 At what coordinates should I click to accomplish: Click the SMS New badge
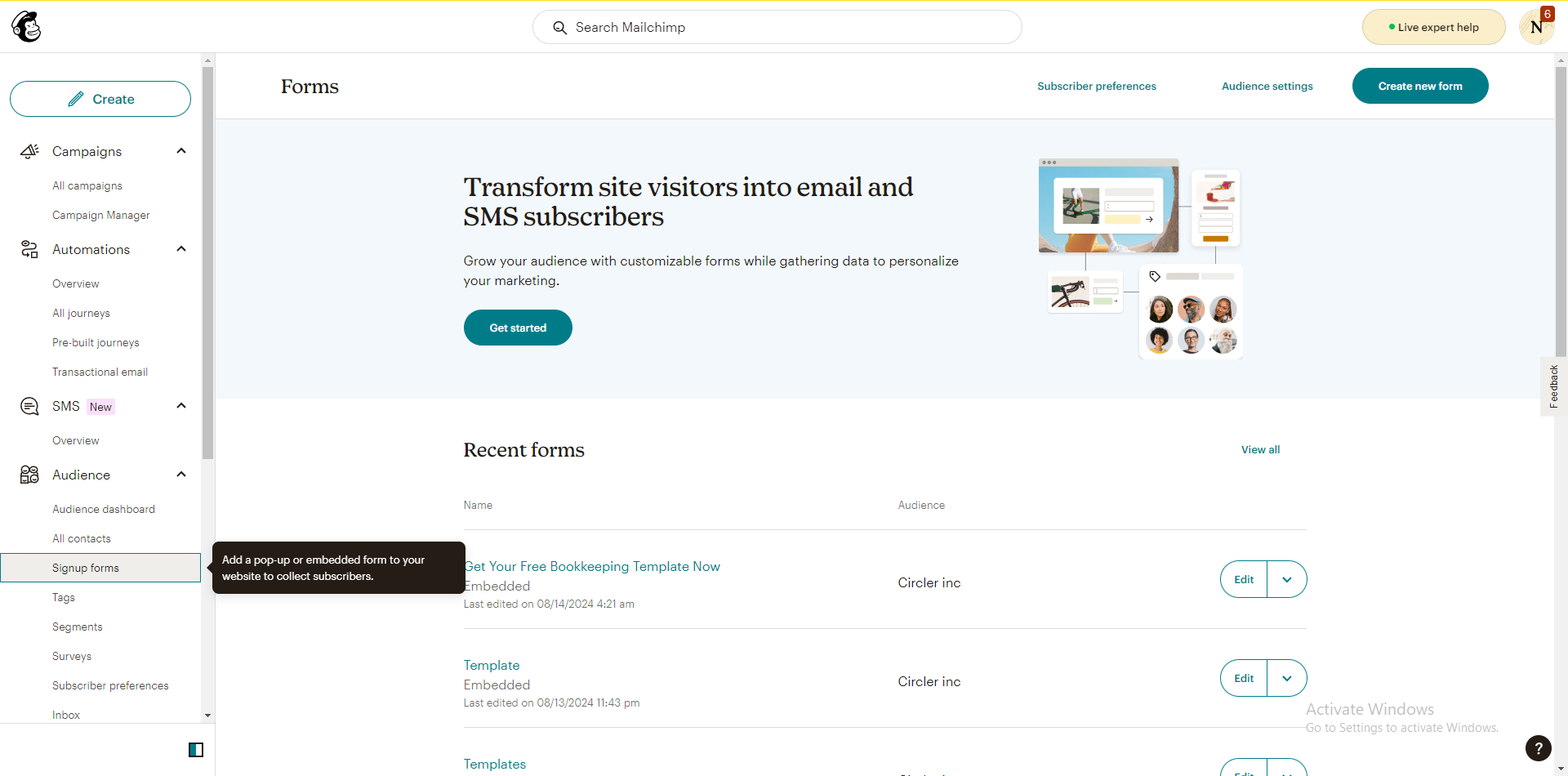100,407
